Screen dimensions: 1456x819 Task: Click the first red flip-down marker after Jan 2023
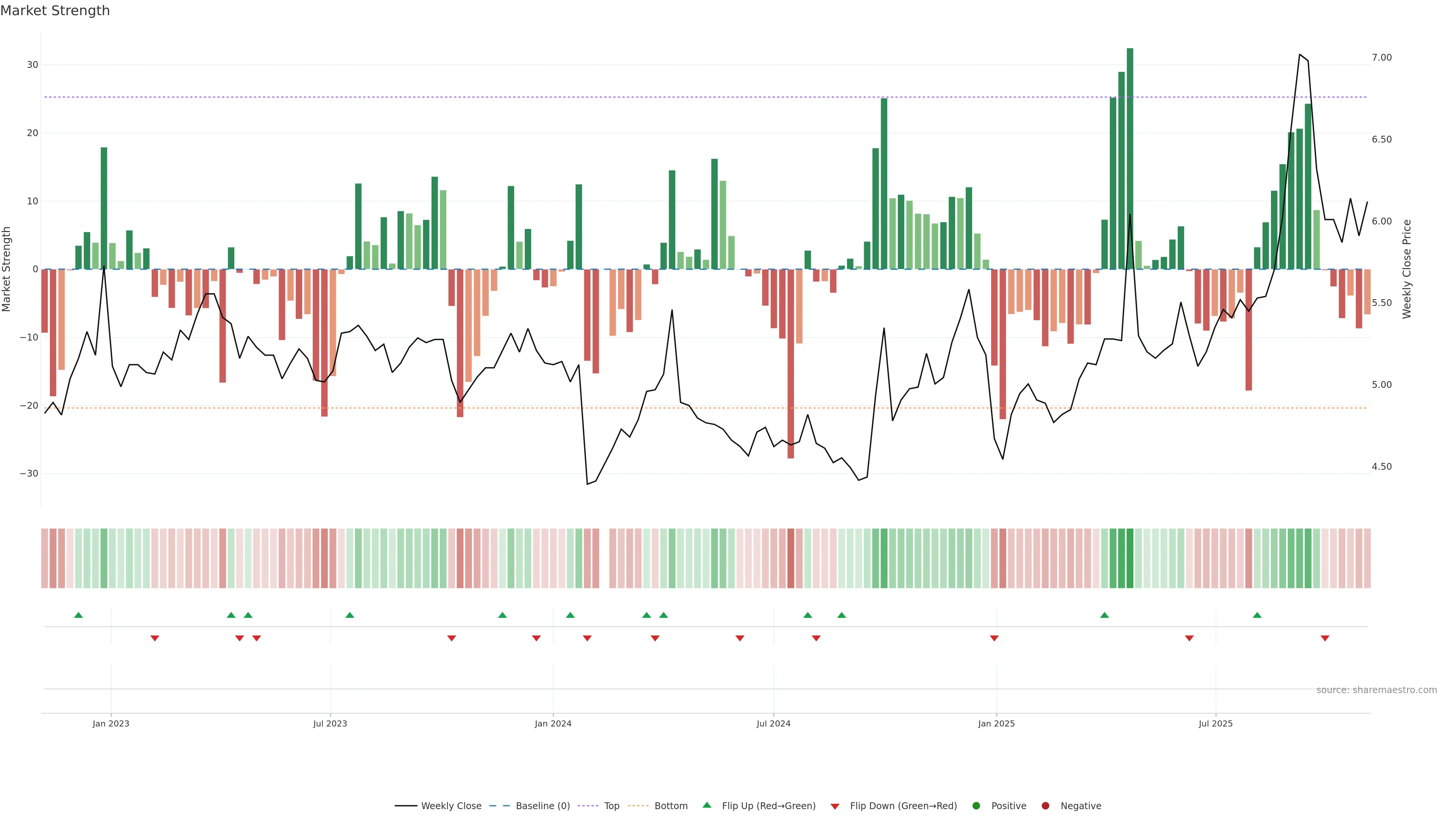pyautogui.click(x=155, y=638)
